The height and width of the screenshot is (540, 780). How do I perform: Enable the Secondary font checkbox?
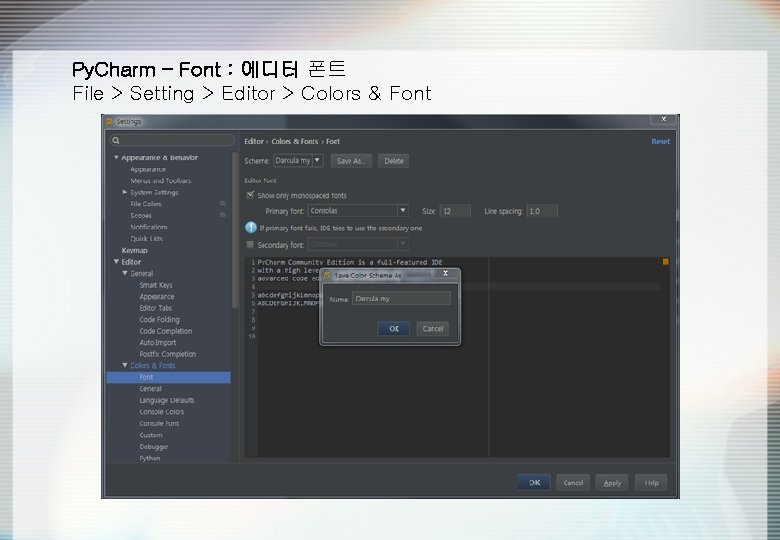coord(250,244)
